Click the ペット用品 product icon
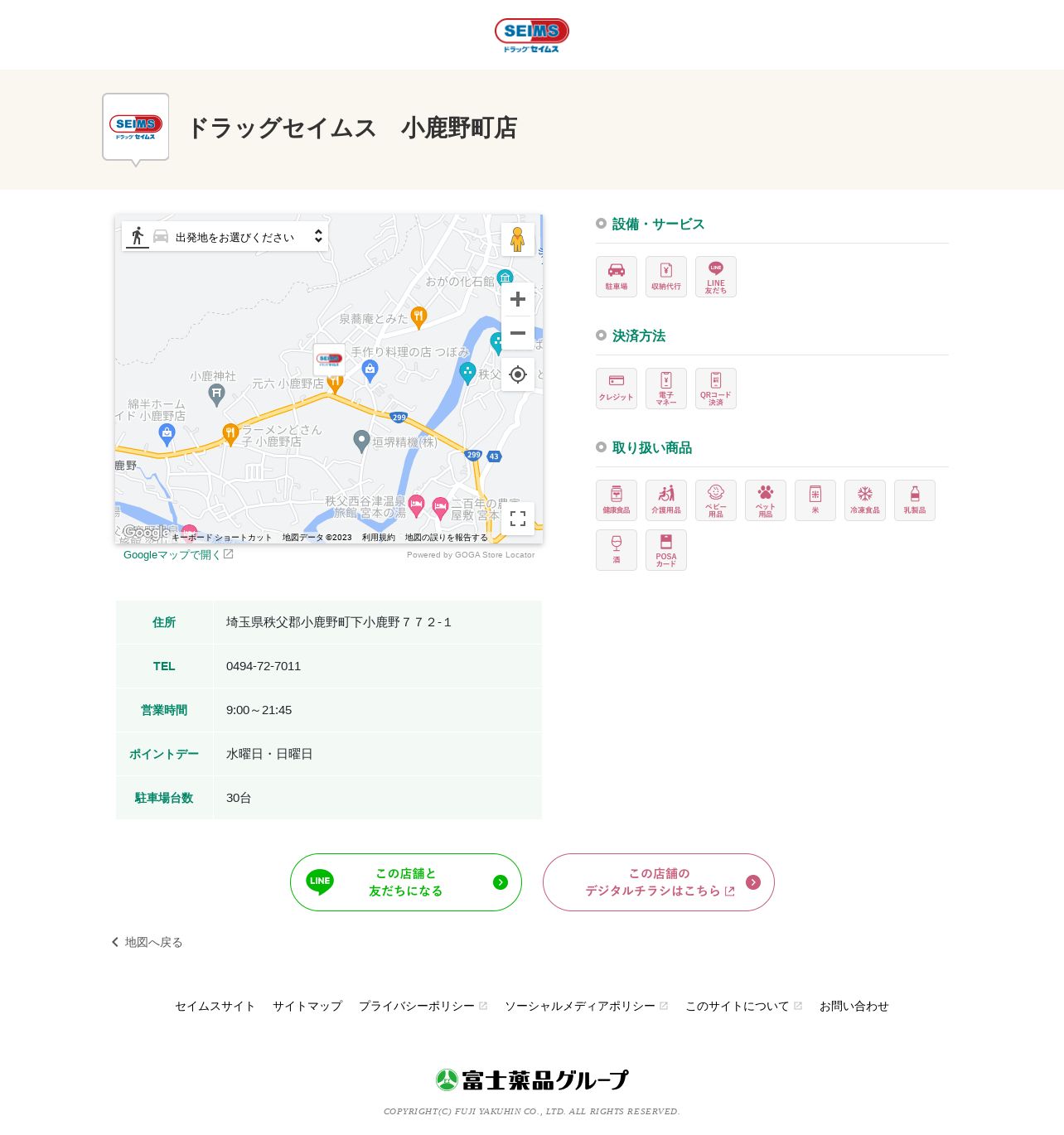Viewport: 1064px width, 1135px height. click(x=766, y=500)
